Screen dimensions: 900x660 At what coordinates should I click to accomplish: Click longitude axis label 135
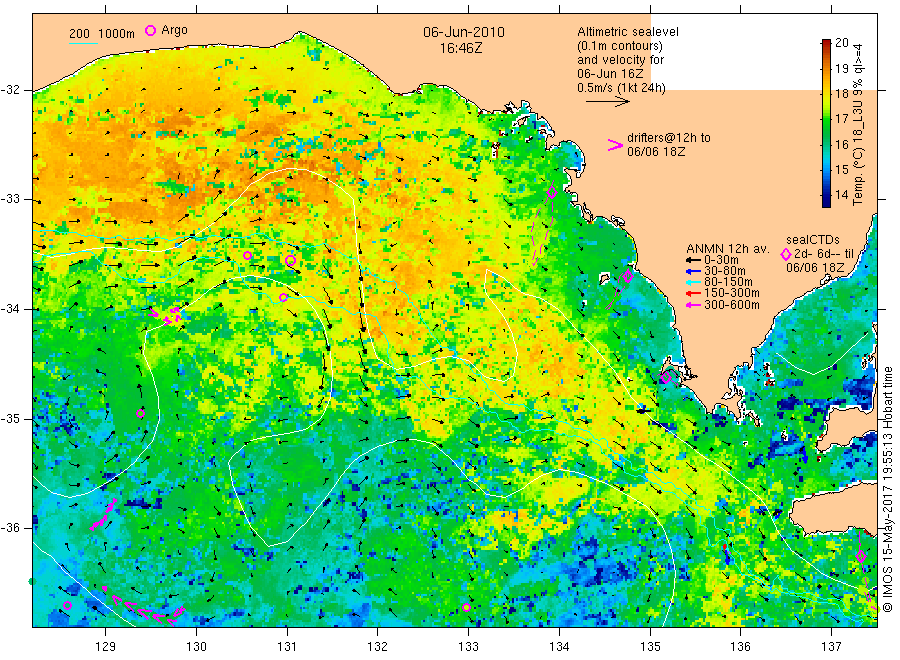coord(650,647)
